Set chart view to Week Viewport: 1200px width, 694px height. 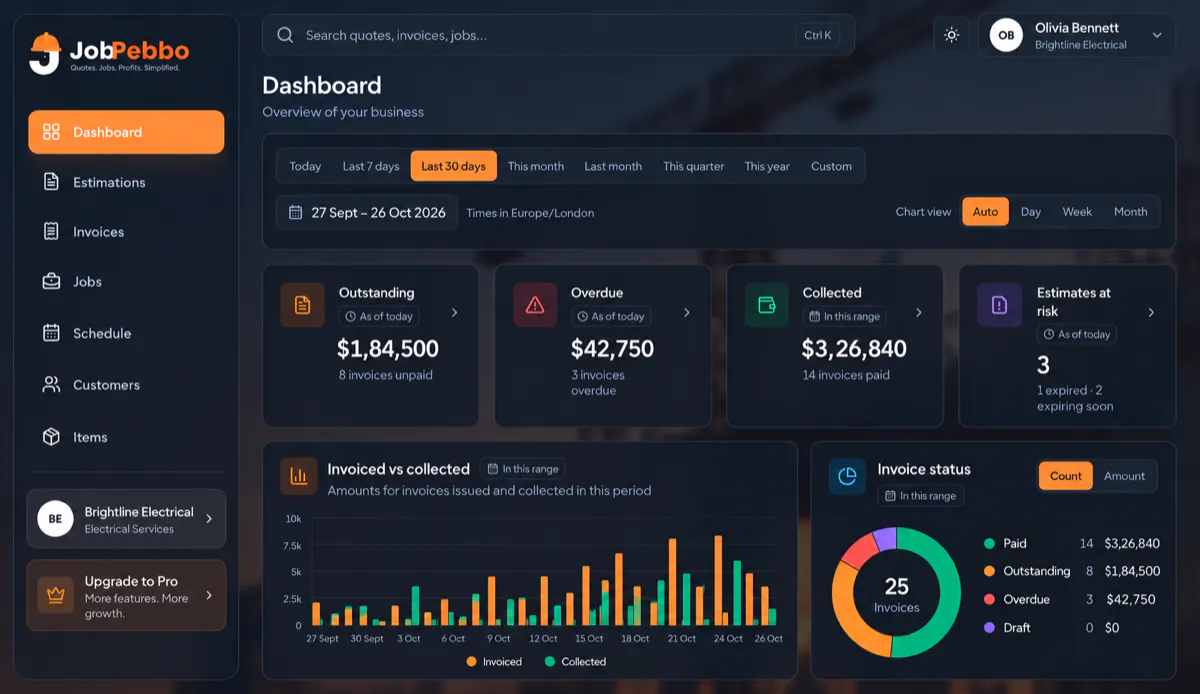[1077, 212]
